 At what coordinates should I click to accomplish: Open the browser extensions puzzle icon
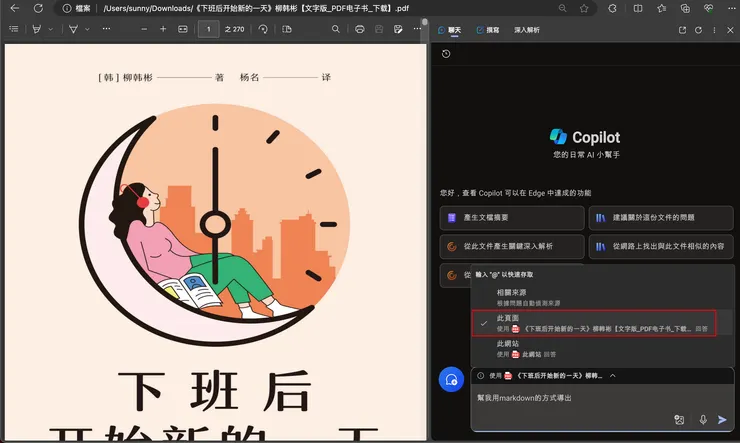tap(613, 8)
